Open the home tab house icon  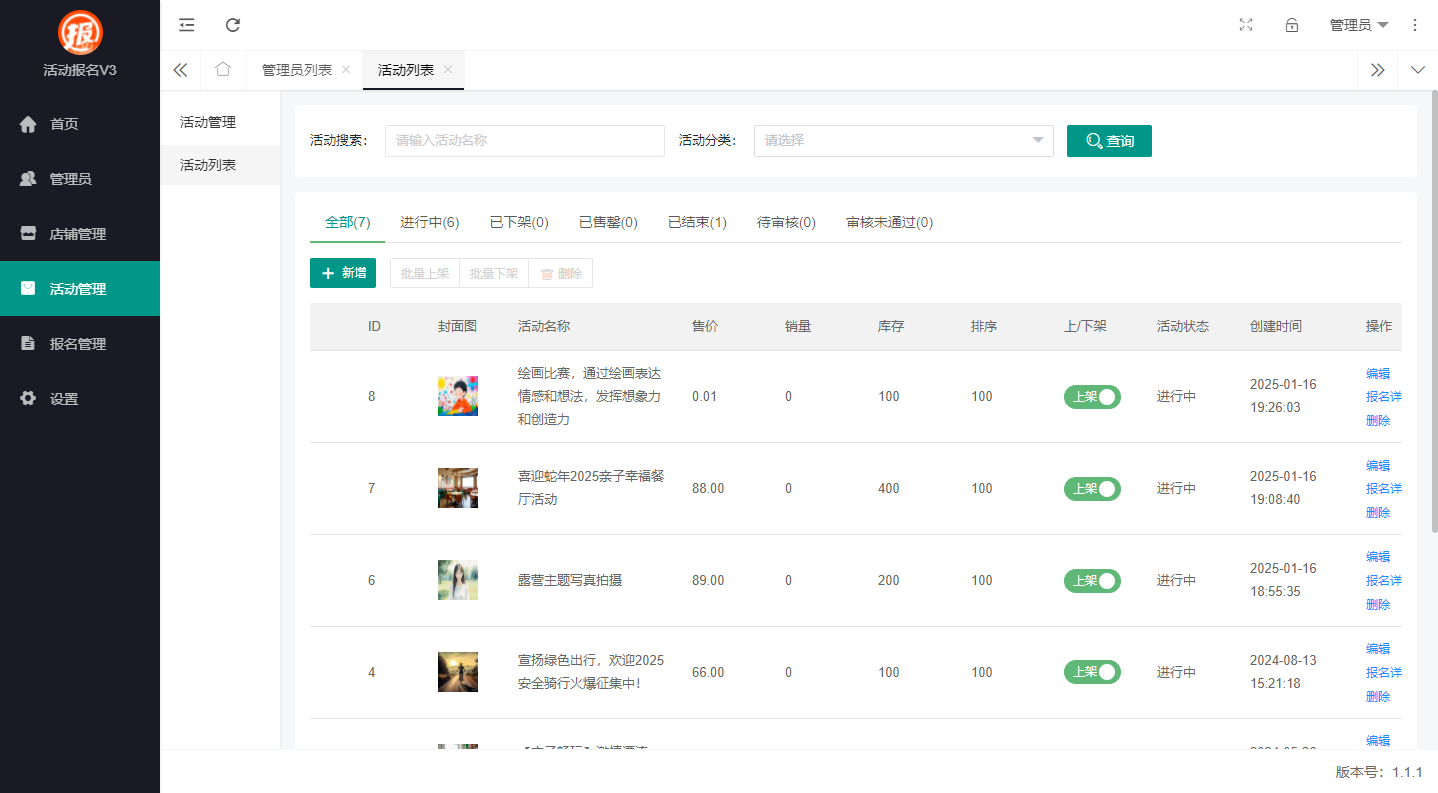[222, 70]
